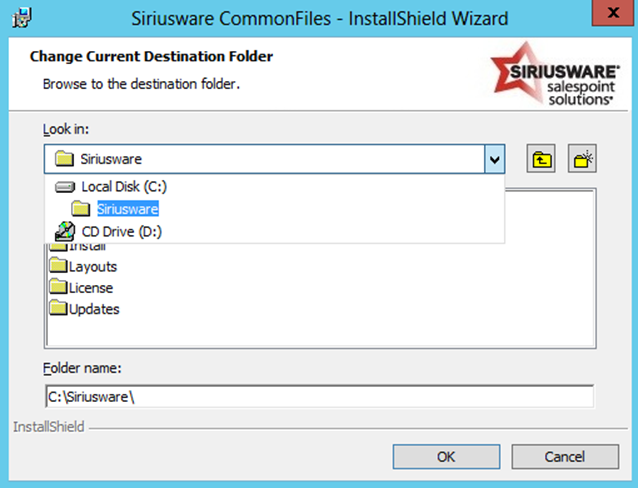
Task: Click the CD Drive (D:) disc icon
Action: pyautogui.click(x=64, y=231)
